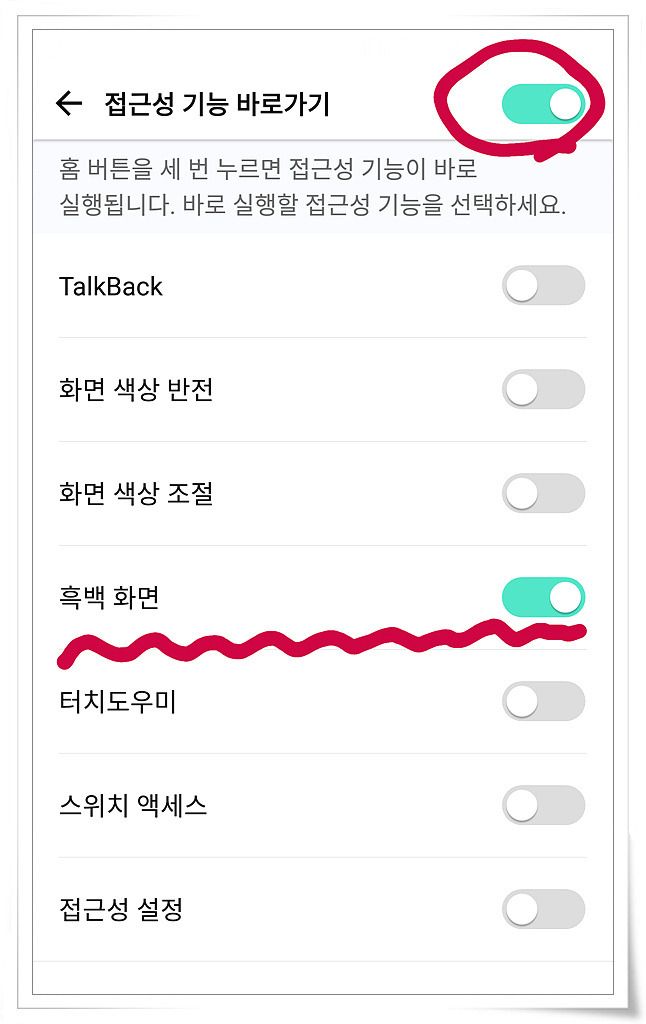Choose the 흑백 화면 row text
This screenshot has width=646, height=1024.
[109, 597]
